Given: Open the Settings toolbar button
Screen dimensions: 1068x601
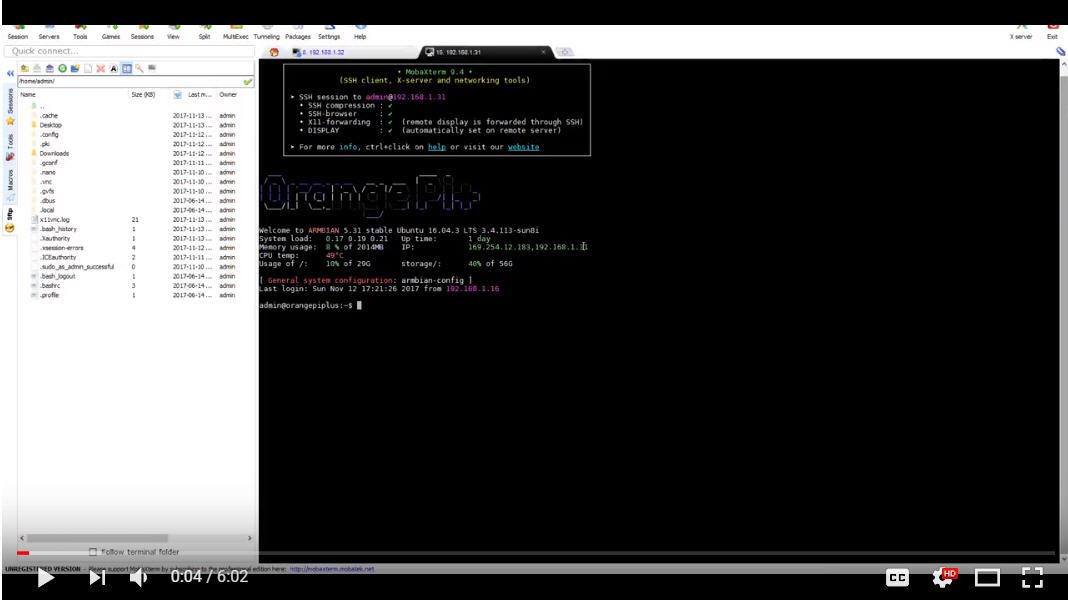Looking at the screenshot, I should [329, 33].
